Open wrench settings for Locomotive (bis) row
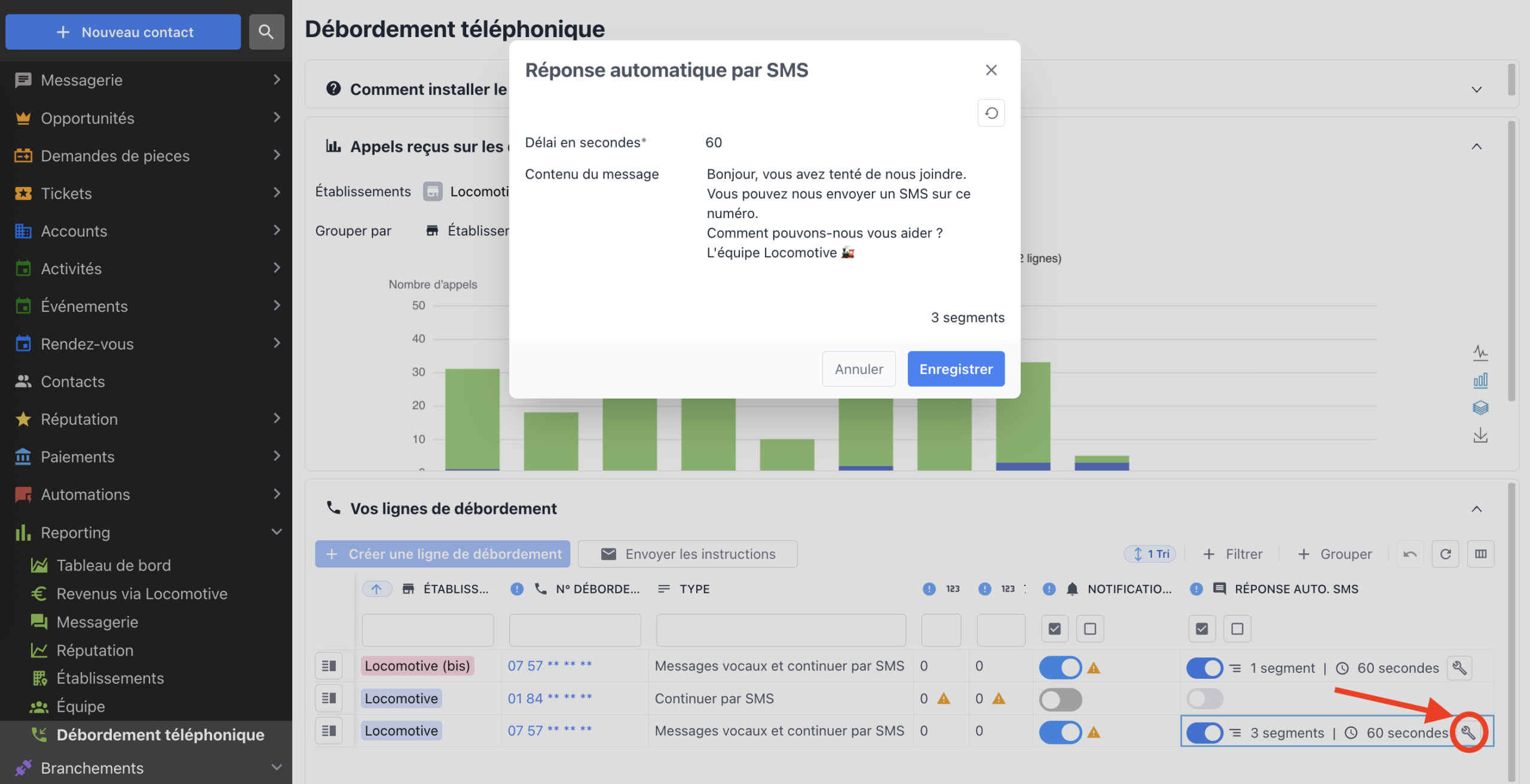 pyautogui.click(x=1459, y=667)
